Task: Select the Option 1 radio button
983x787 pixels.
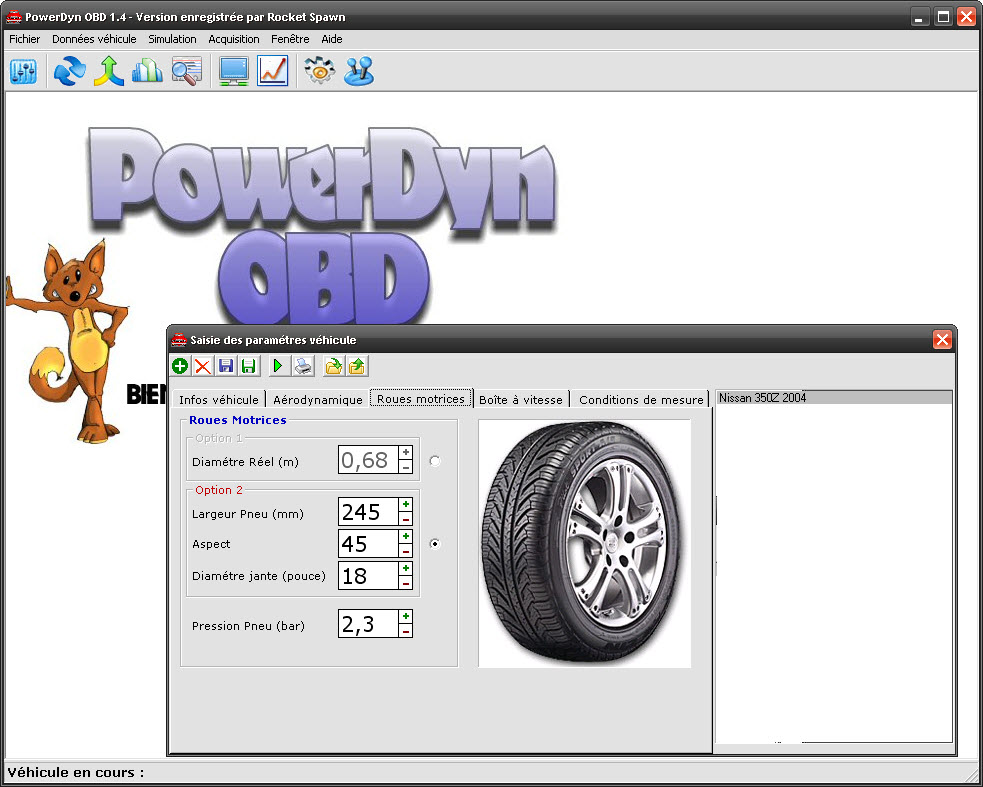Action: tap(434, 461)
